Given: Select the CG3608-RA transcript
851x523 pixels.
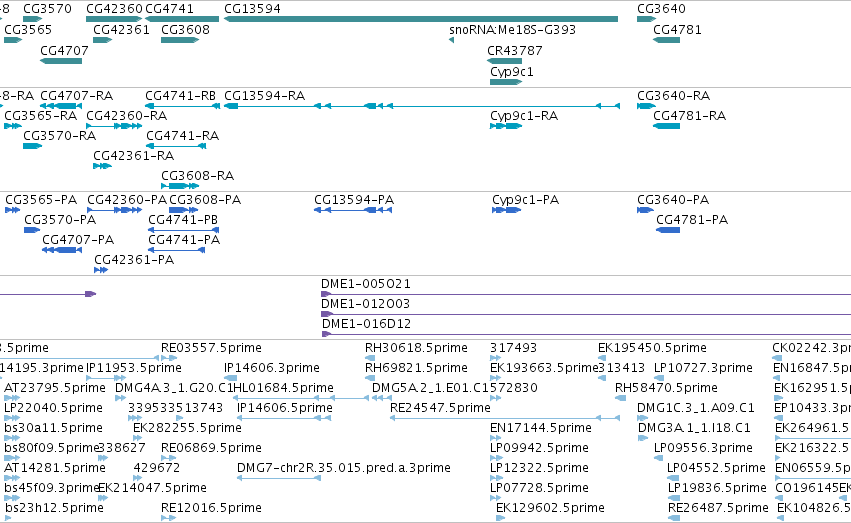Looking at the screenshot, I should (x=180, y=186).
